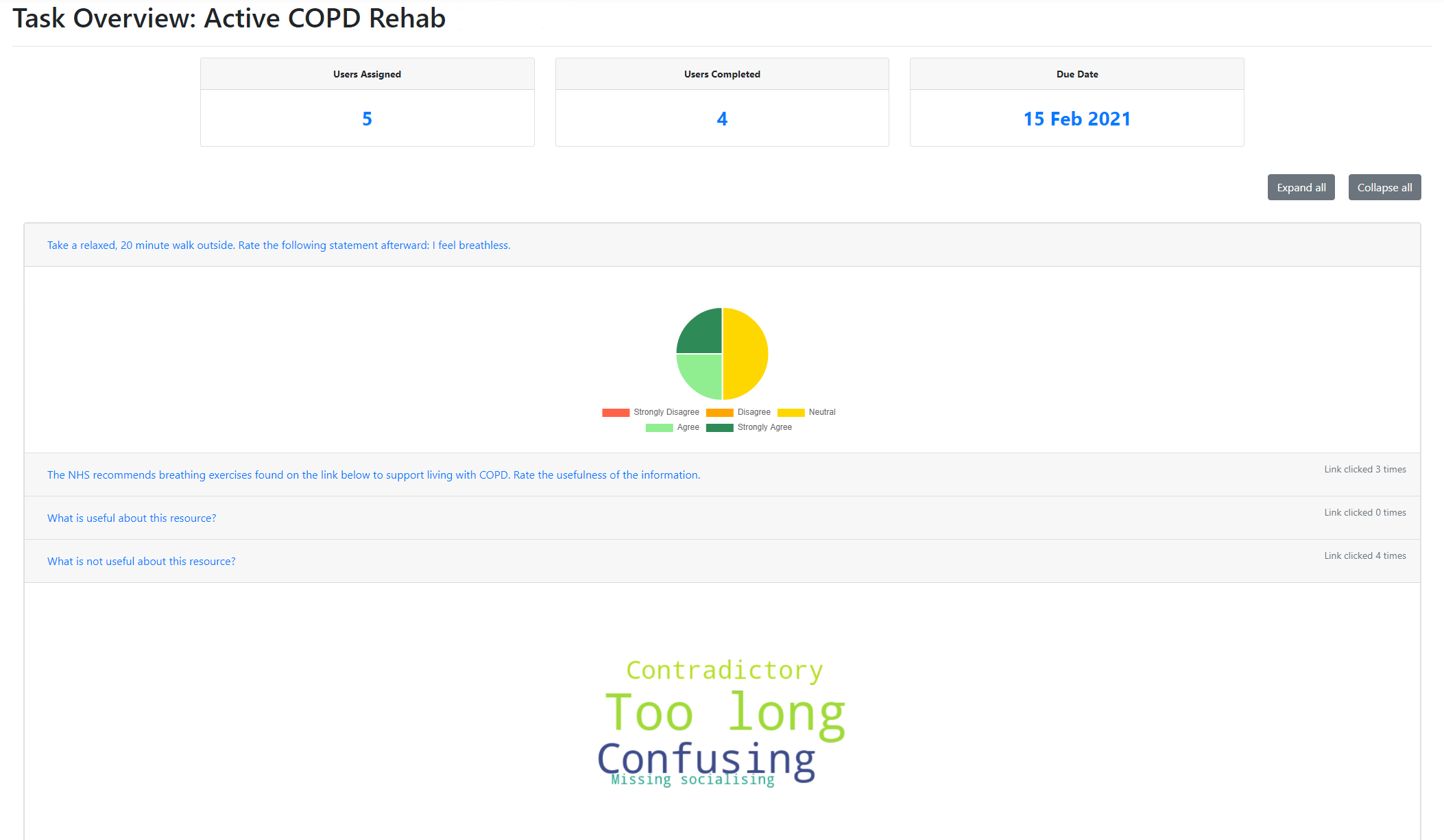Toggle the Strongly Agree legend swatch
The width and height of the screenshot is (1444, 840).
pyautogui.click(x=719, y=427)
